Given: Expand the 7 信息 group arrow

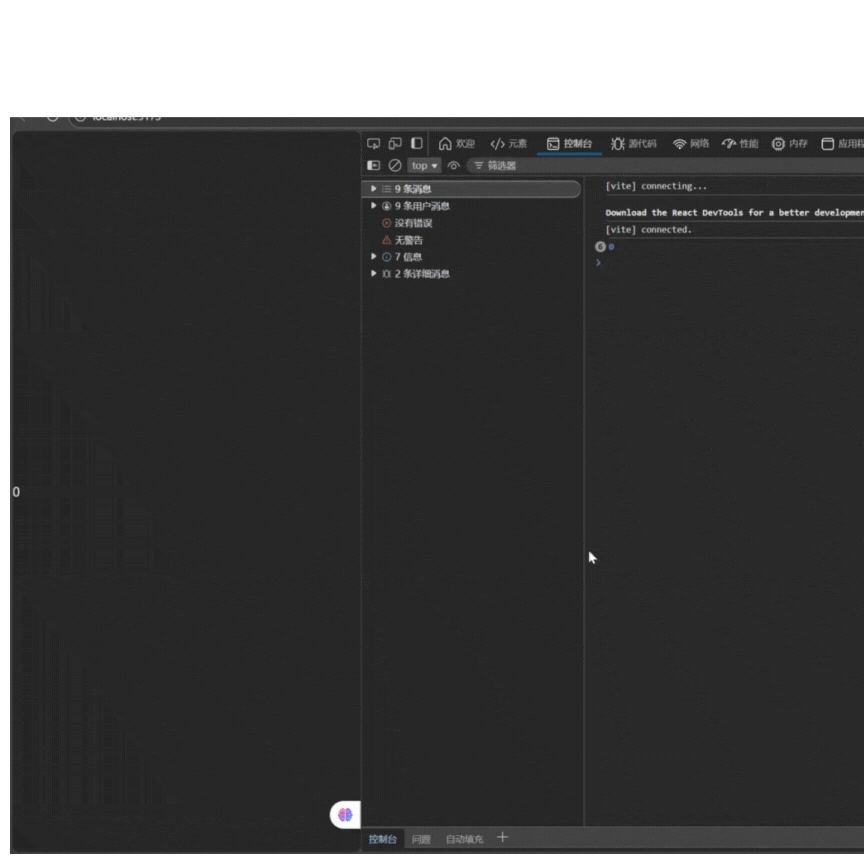Looking at the screenshot, I should 374,256.
